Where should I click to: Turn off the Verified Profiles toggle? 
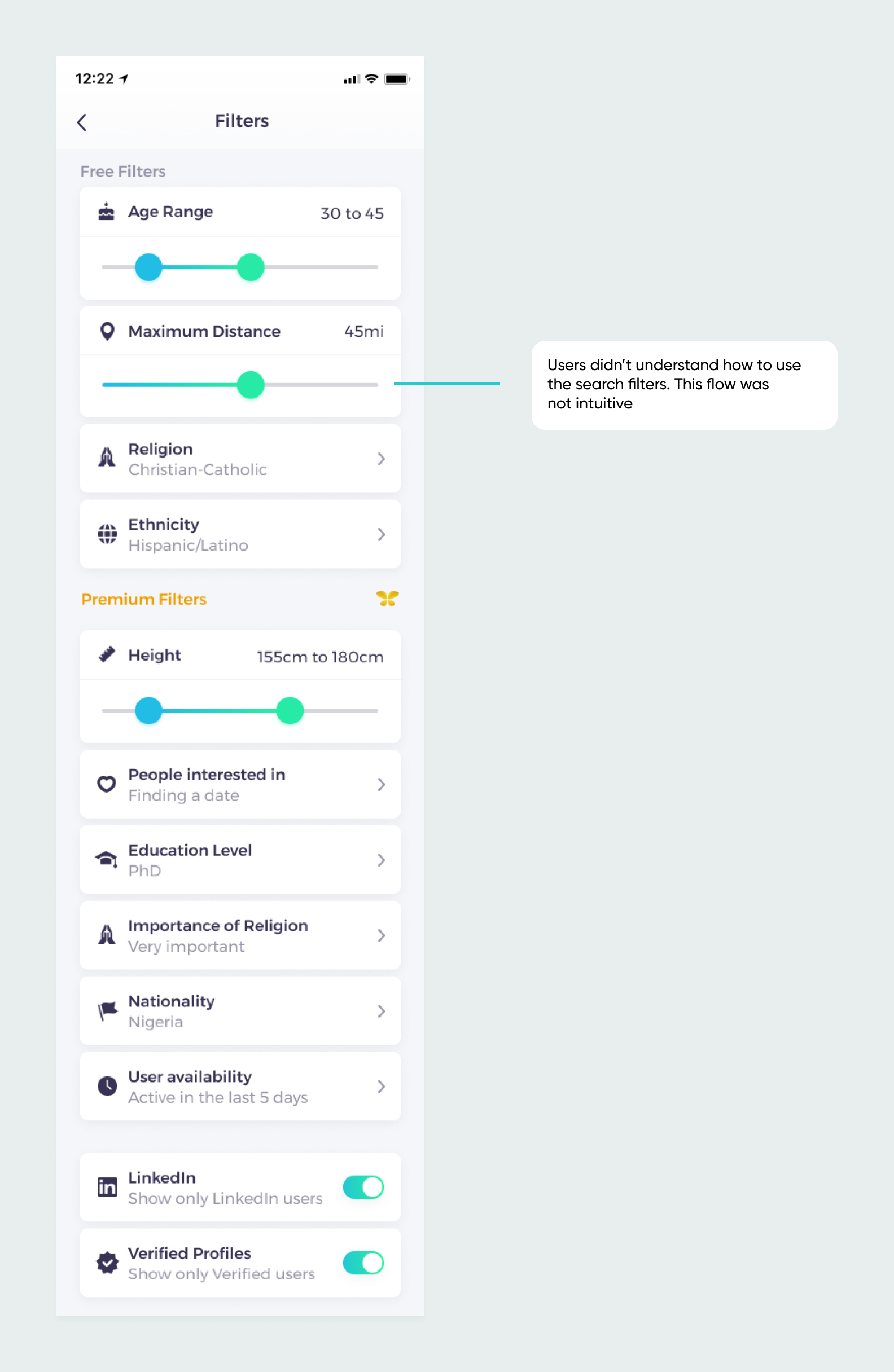(363, 1263)
